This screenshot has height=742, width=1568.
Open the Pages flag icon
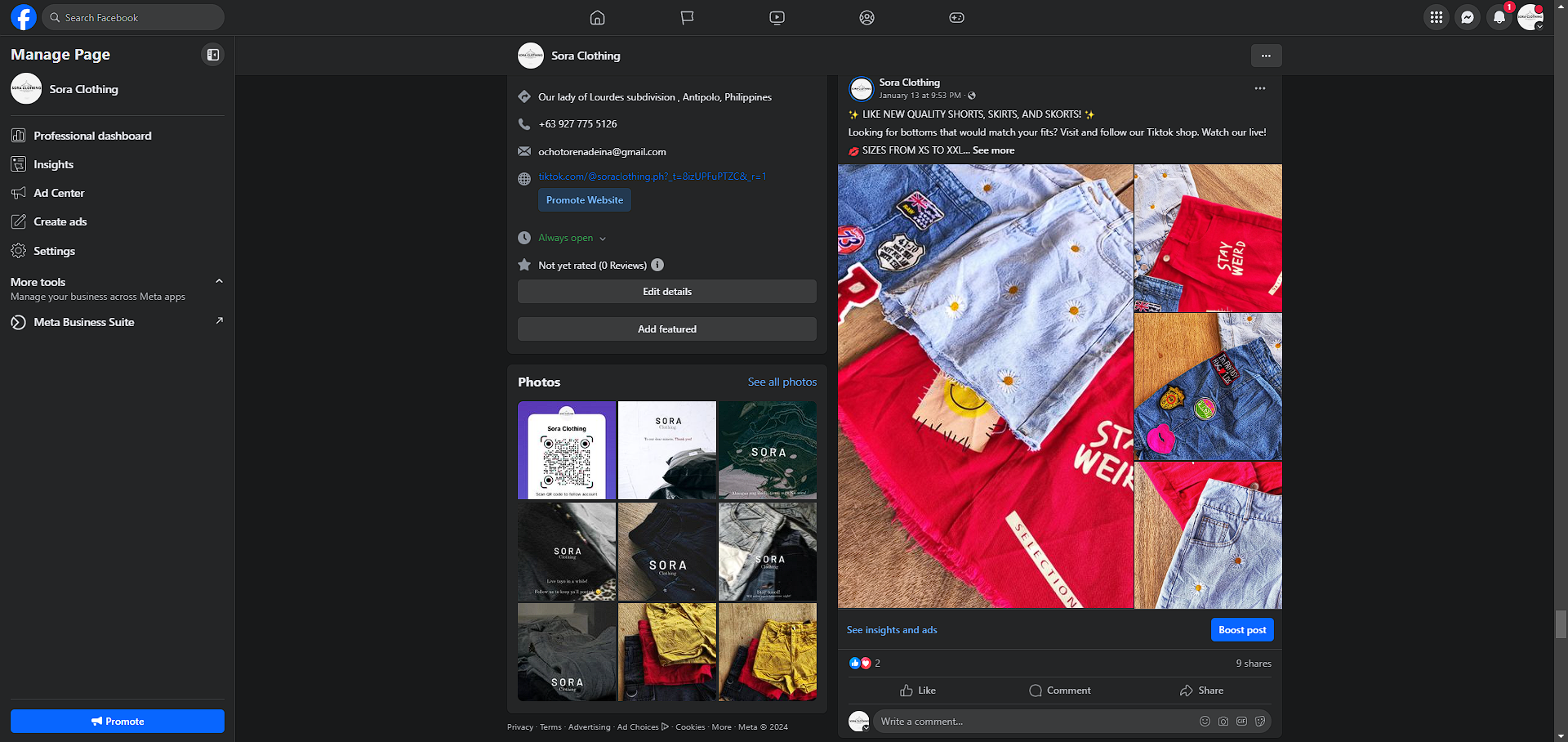[x=688, y=17]
